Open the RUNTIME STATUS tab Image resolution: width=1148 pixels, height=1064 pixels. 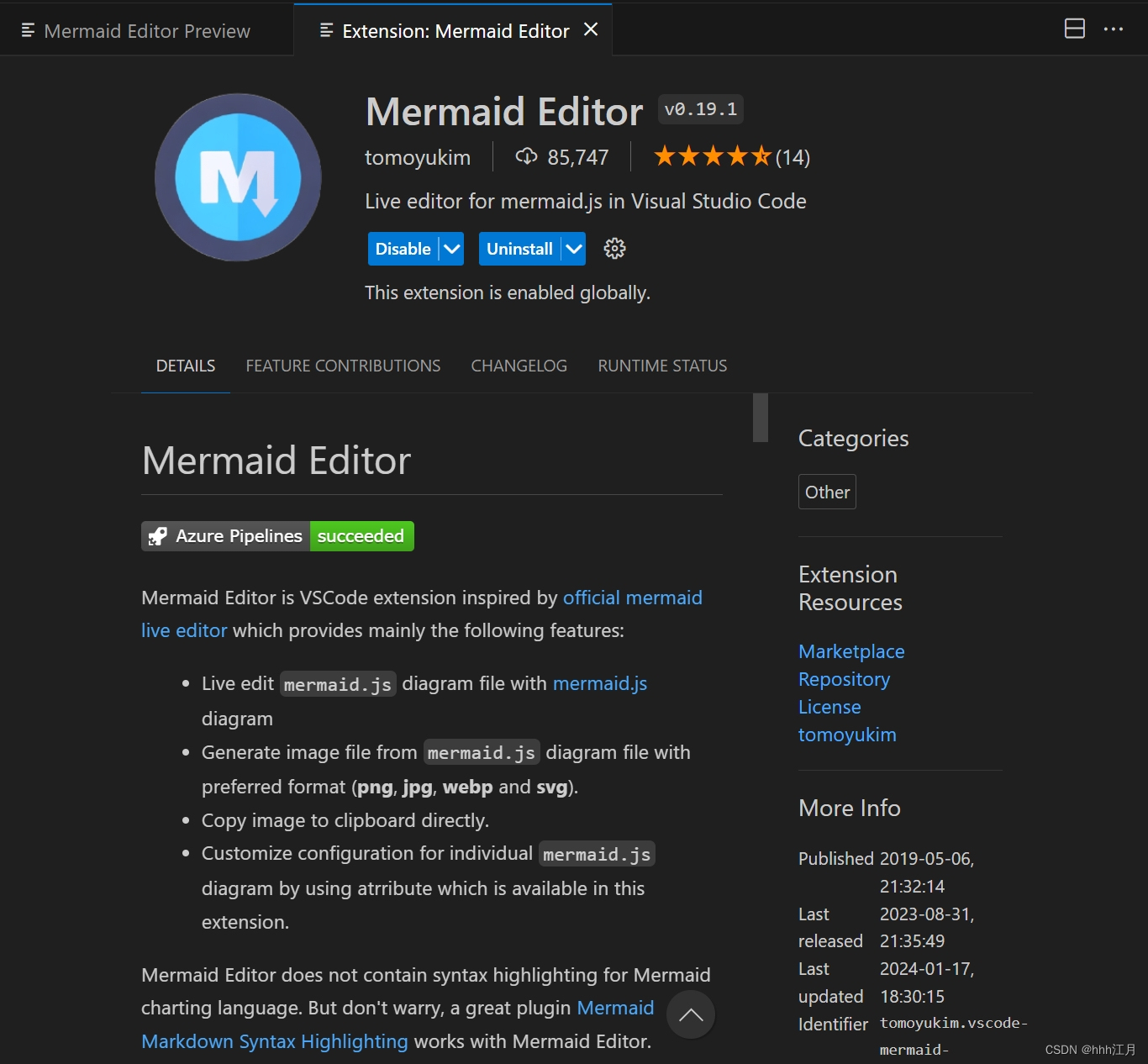(x=661, y=366)
